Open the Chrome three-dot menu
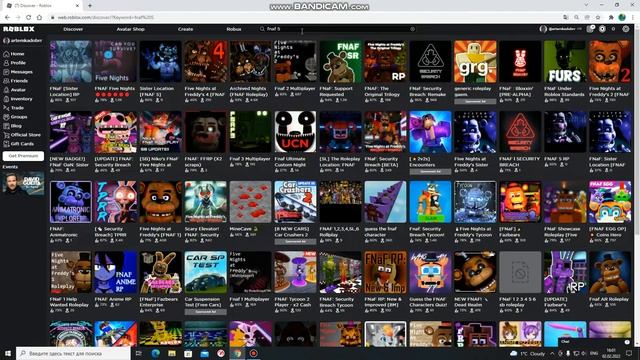640x360 pixels. point(633,17)
